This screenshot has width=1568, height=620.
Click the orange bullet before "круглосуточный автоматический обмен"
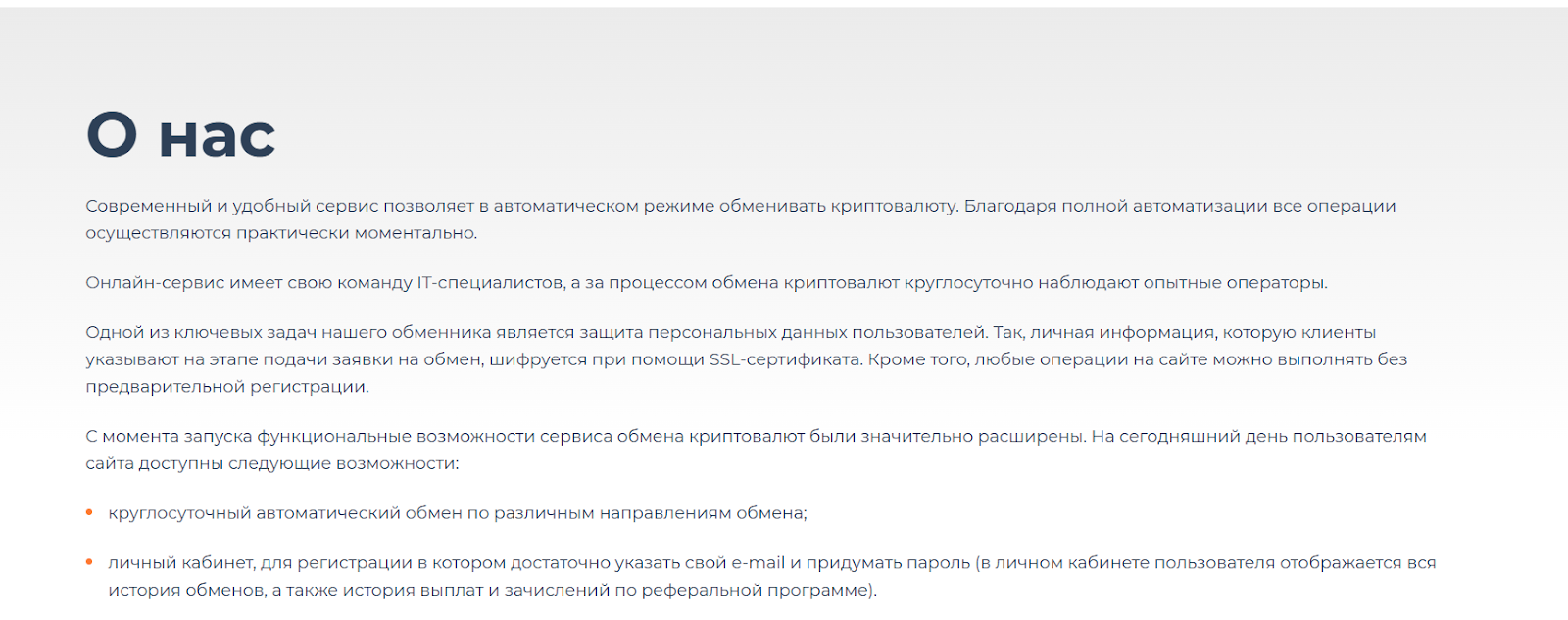[89, 512]
